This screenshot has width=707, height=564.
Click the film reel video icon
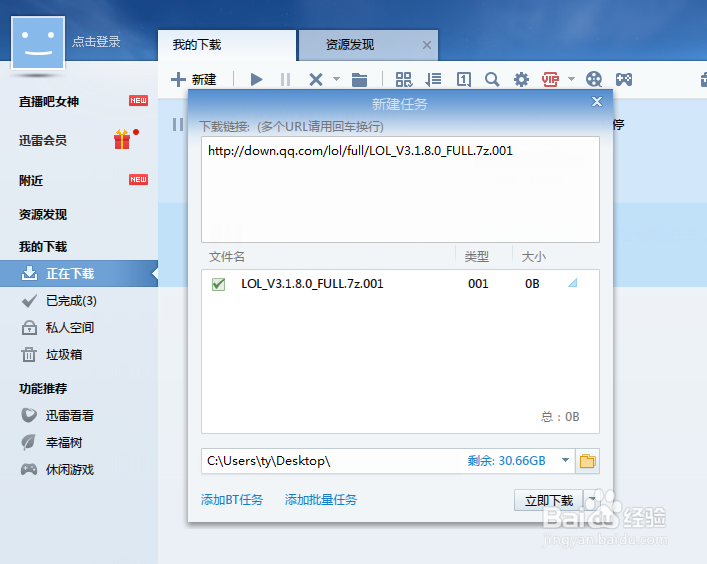[594, 80]
